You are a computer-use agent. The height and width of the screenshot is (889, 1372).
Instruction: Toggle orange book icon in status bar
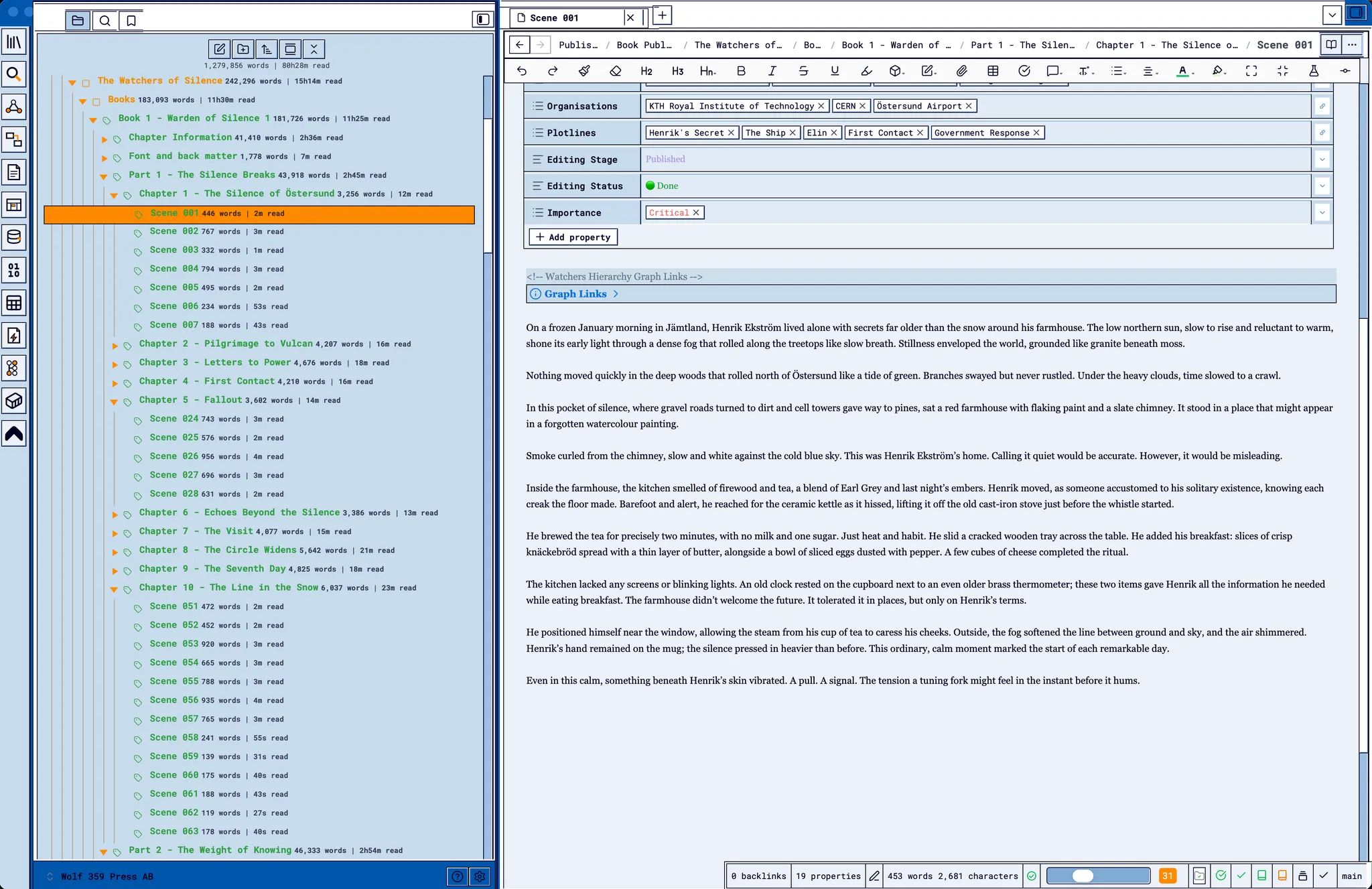click(1282, 876)
